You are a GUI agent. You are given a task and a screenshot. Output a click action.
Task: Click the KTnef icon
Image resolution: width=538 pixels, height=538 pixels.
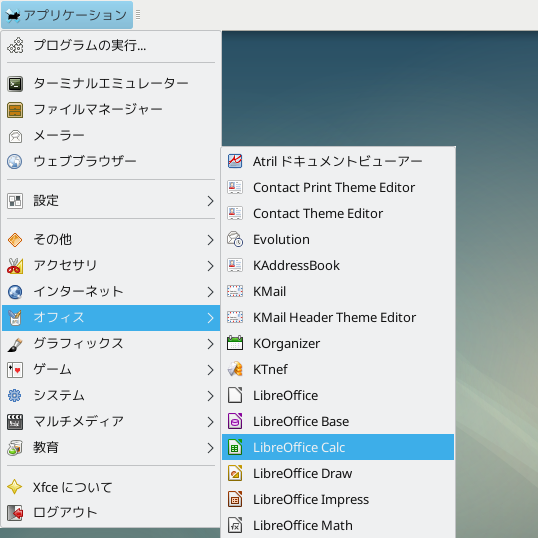tap(235, 369)
